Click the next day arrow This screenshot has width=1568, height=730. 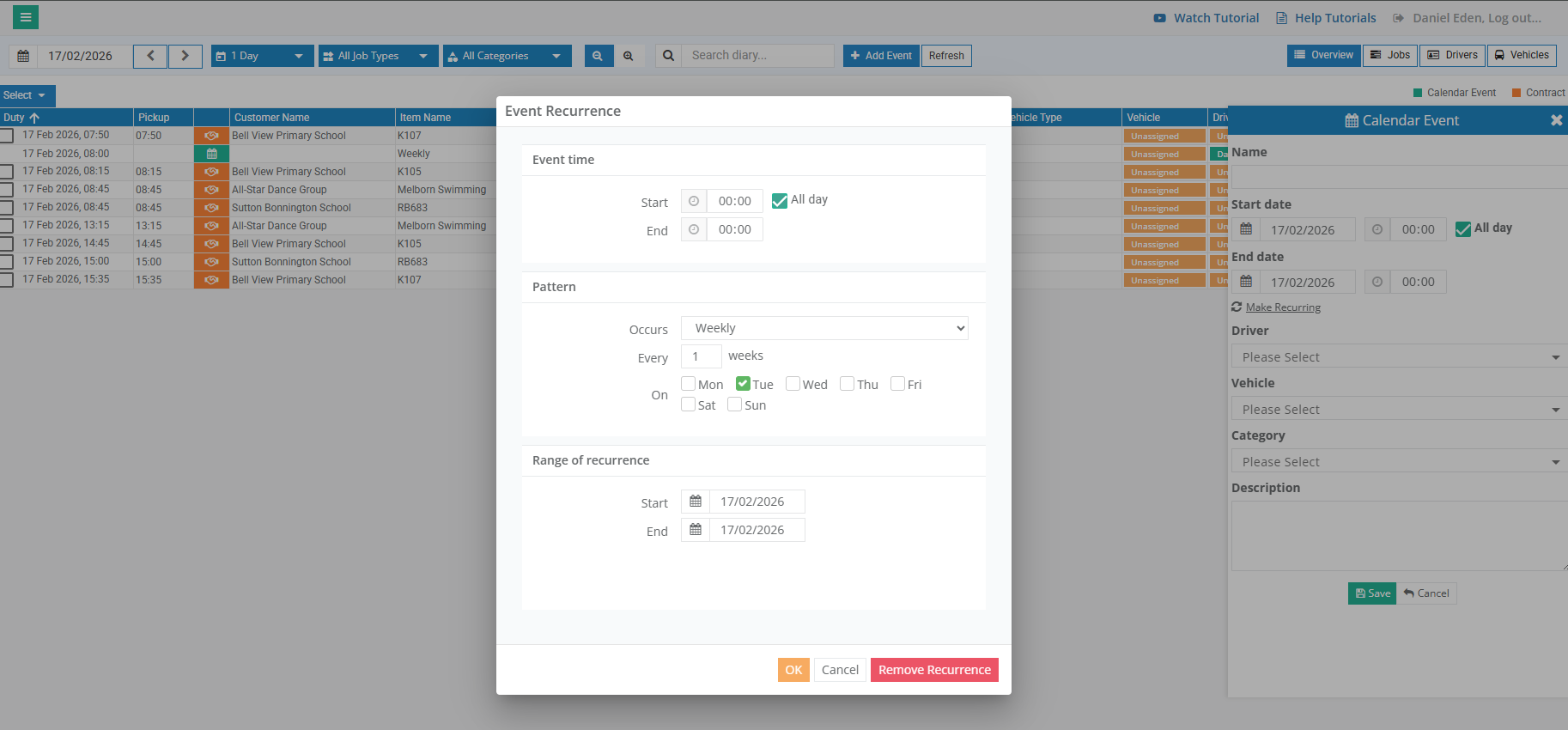click(x=185, y=56)
